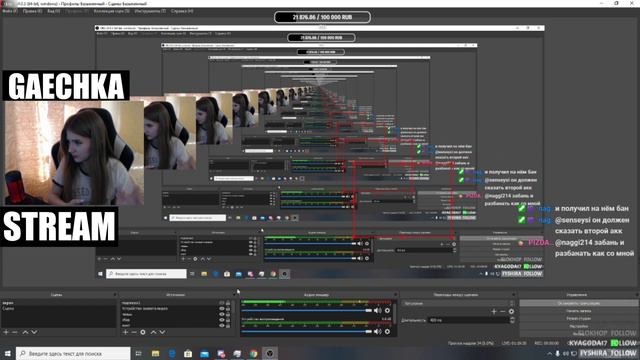
Task: Open Правка menu
Action: coord(32,11)
